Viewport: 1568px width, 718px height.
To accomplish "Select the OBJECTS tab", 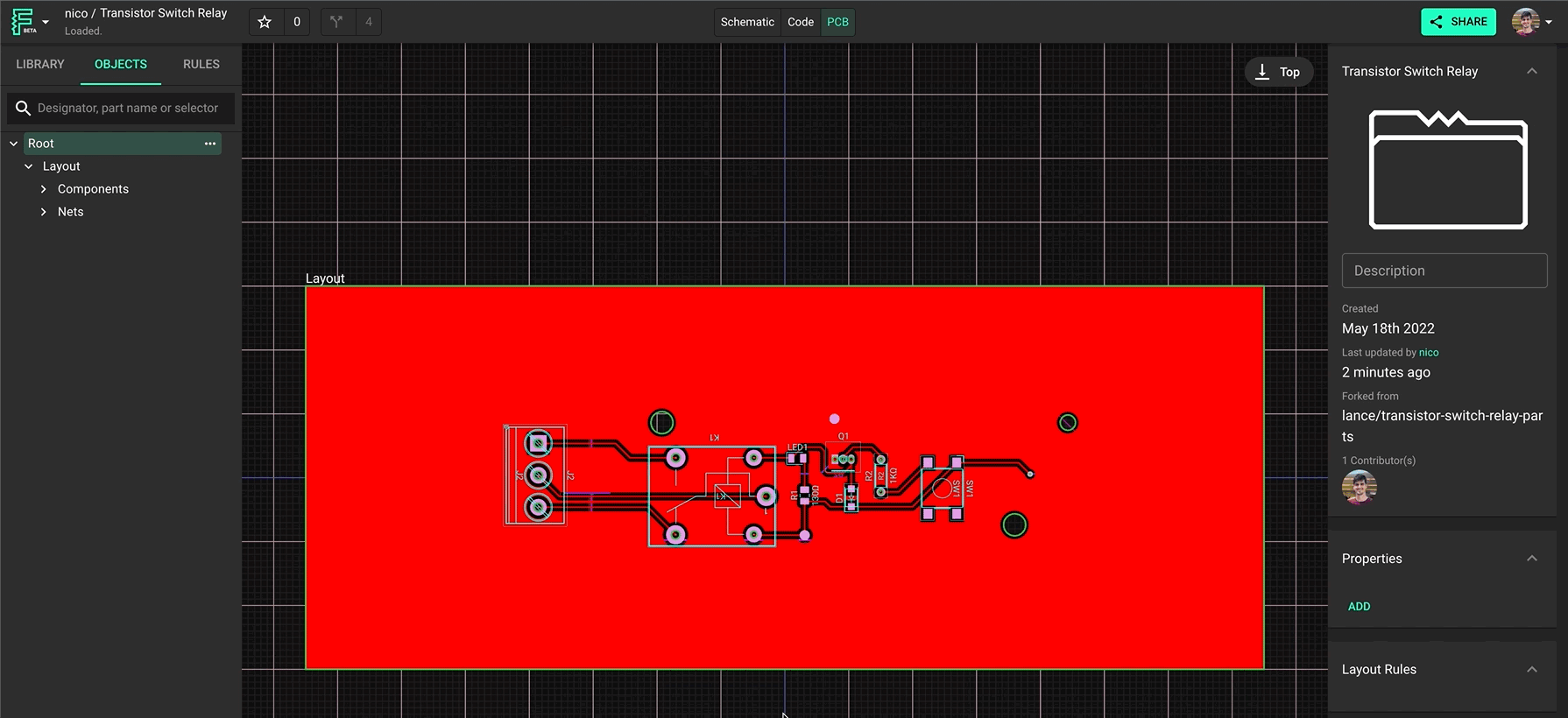I will point(121,64).
